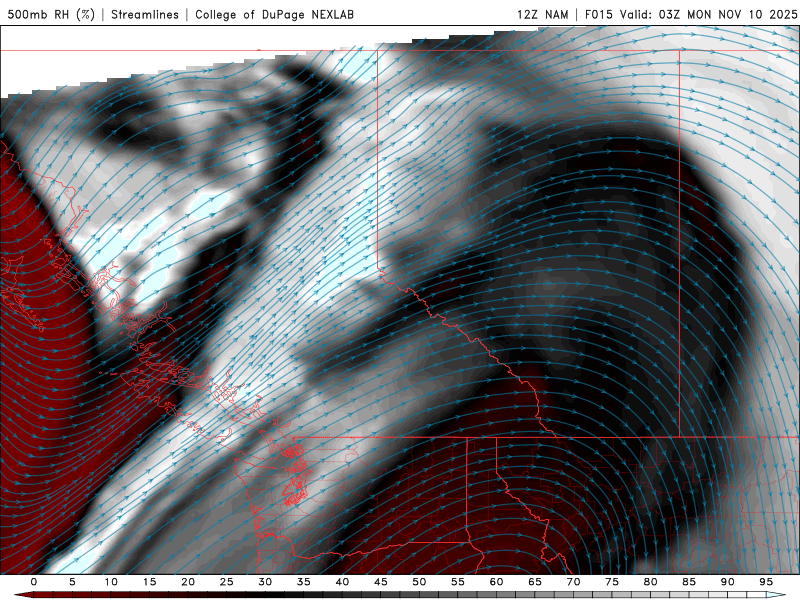This screenshot has width=800, height=600.
Task: Click the "College of DuPage NEXLAB" text
Action: [x=274, y=14]
